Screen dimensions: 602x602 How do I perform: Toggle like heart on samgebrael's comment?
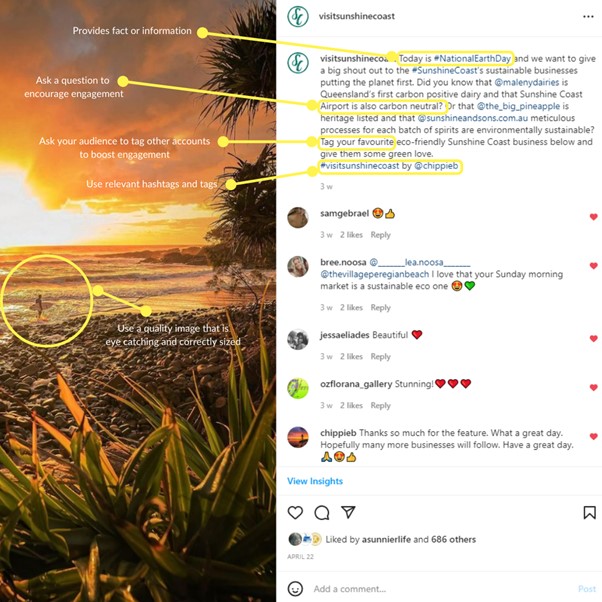(x=594, y=217)
